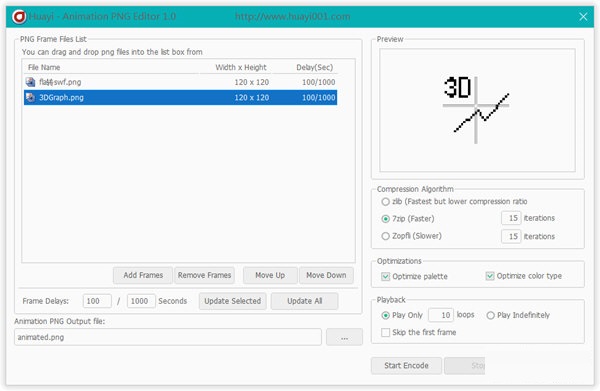Click the output file name field
Viewport: 600px width, 391px height.
(x=168, y=337)
